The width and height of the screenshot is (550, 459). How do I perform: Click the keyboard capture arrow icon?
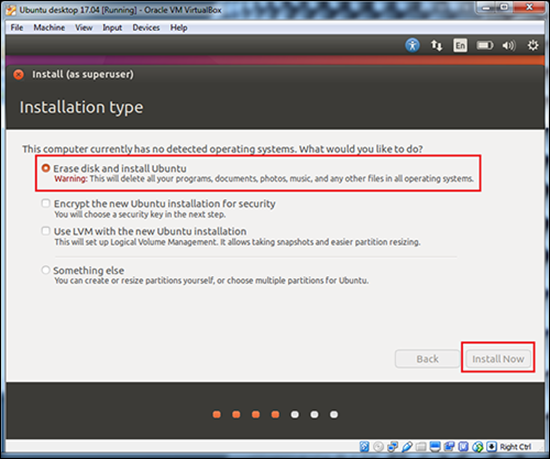492,447
